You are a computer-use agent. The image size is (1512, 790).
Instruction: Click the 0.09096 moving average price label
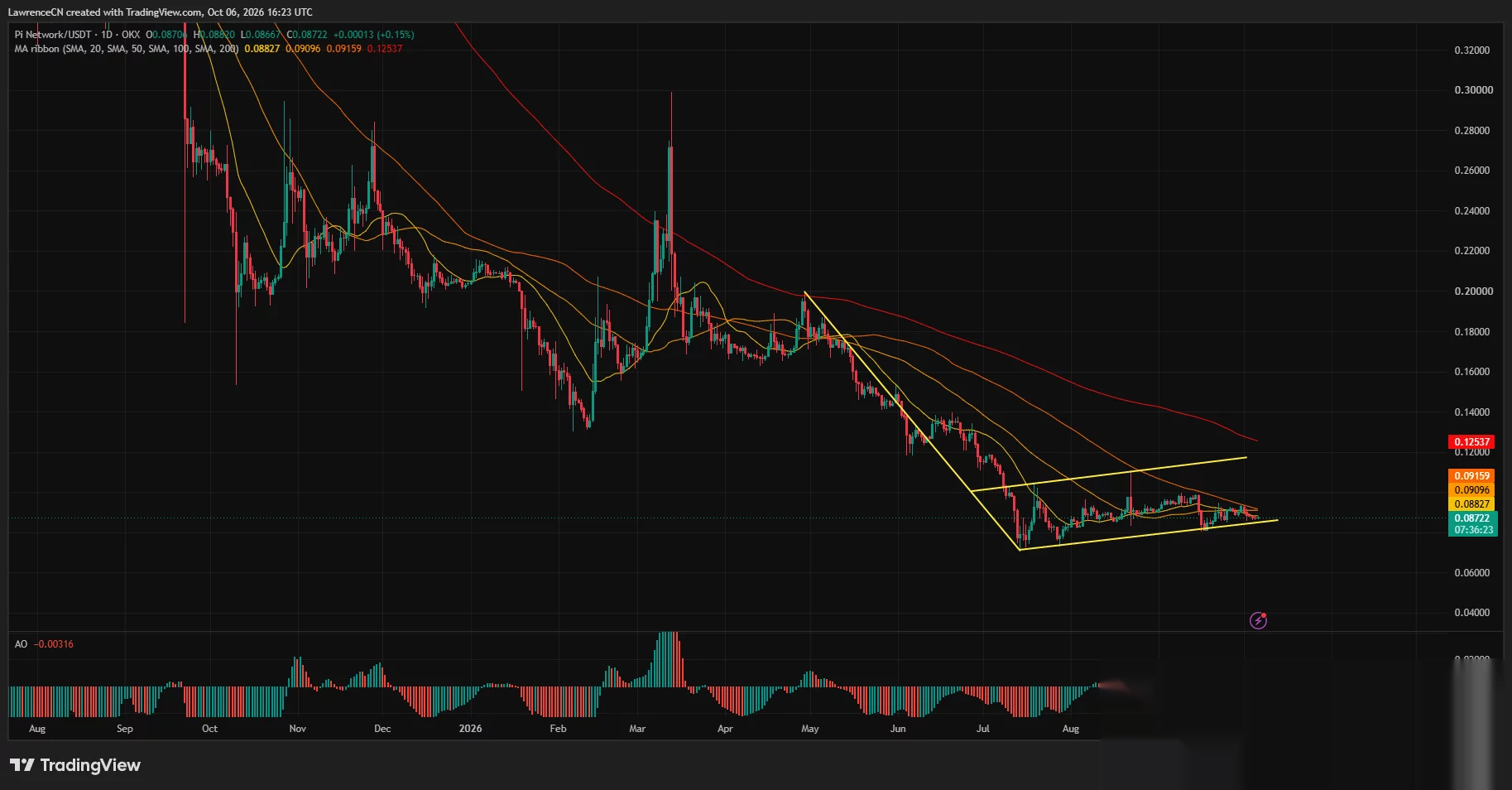click(1471, 490)
